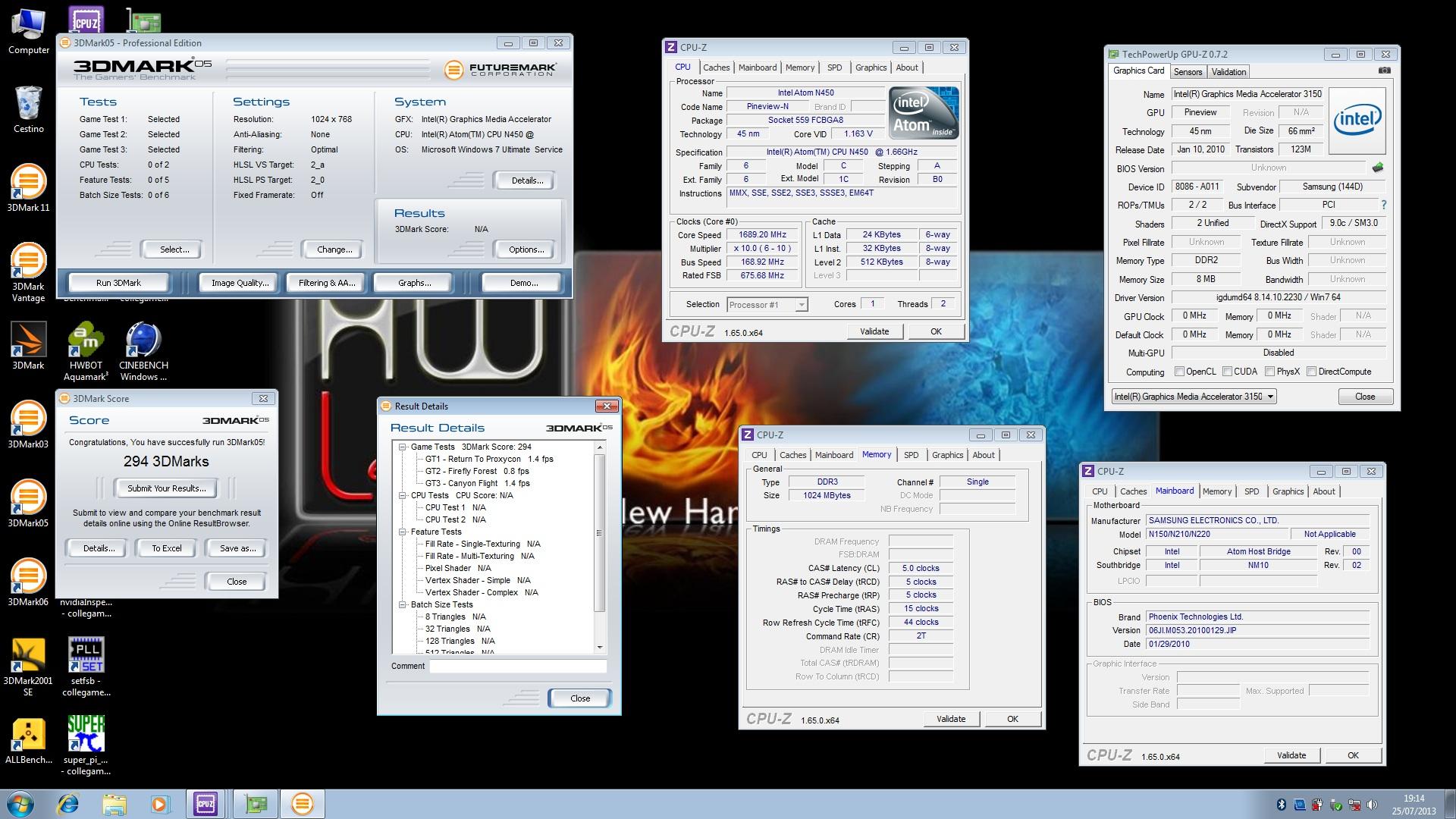Click the Save as button in 3DMark Score
Image resolution: width=1456 pixels, height=819 pixels.
point(237,548)
